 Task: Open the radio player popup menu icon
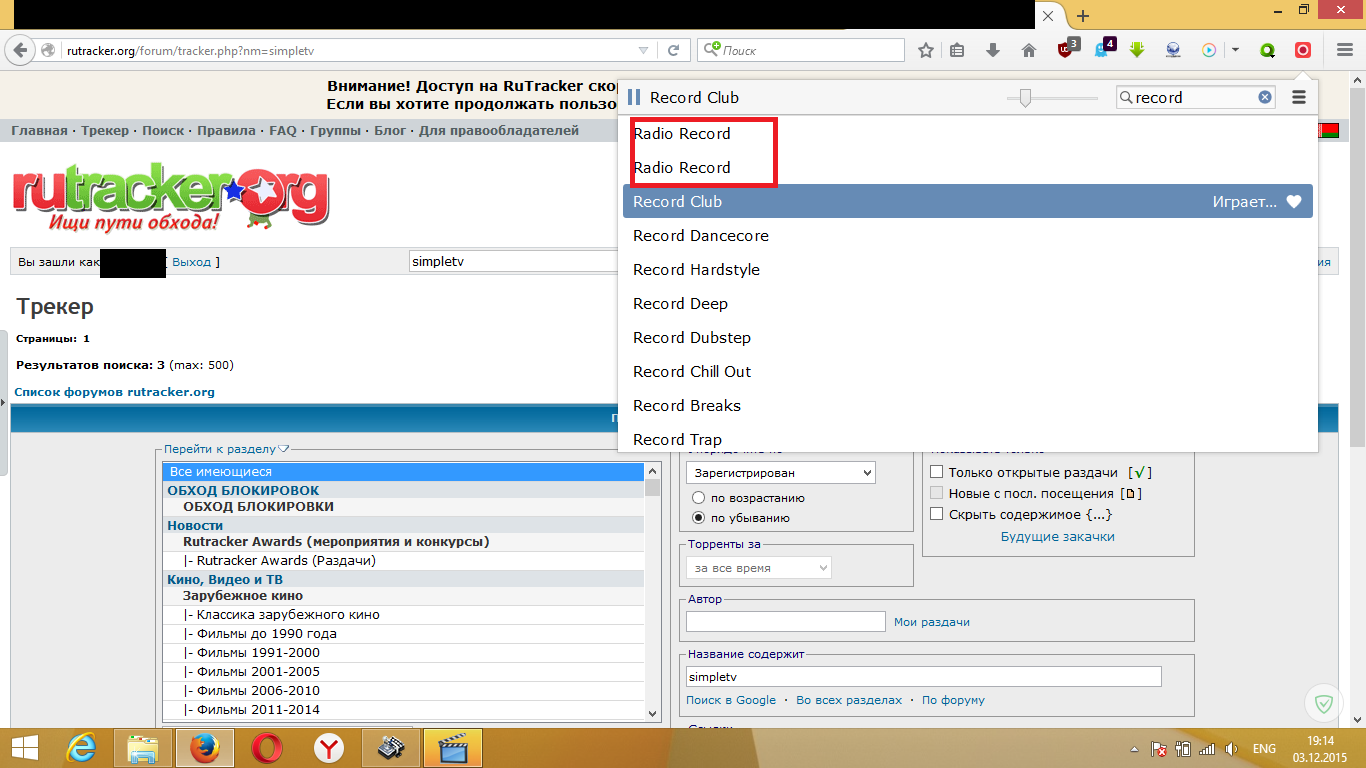(1299, 97)
